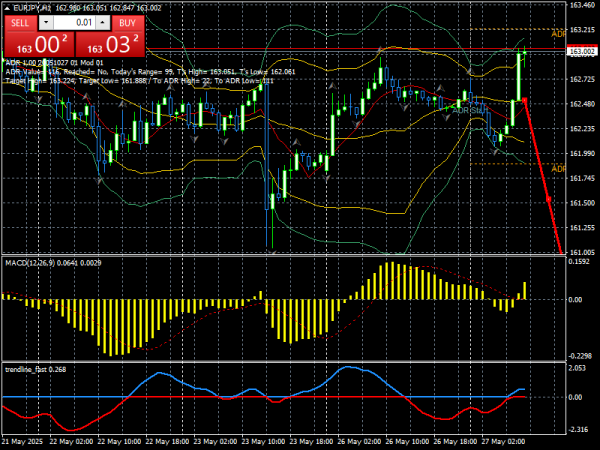This screenshot has width=600, height=450.
Task: Click the 161.005 price axis label
Action: [582, 253]
